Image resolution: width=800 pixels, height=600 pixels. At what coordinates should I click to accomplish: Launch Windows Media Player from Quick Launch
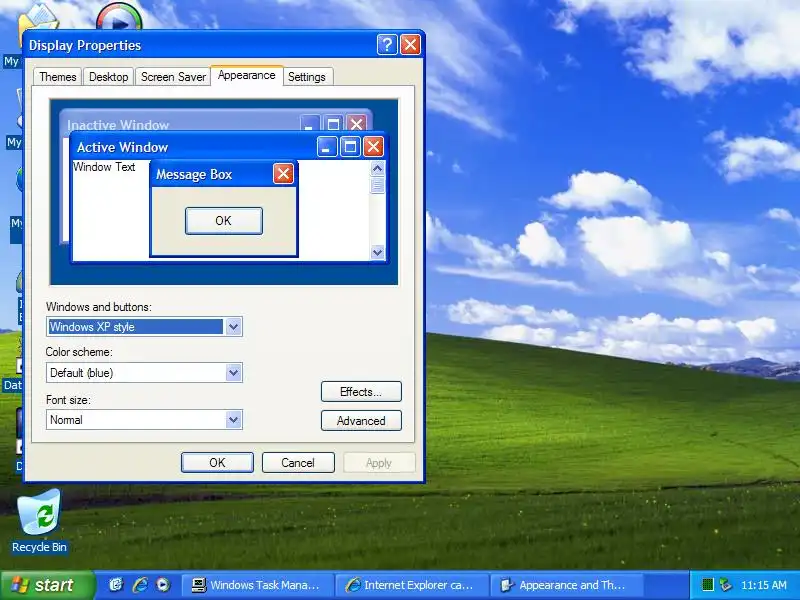163,585
